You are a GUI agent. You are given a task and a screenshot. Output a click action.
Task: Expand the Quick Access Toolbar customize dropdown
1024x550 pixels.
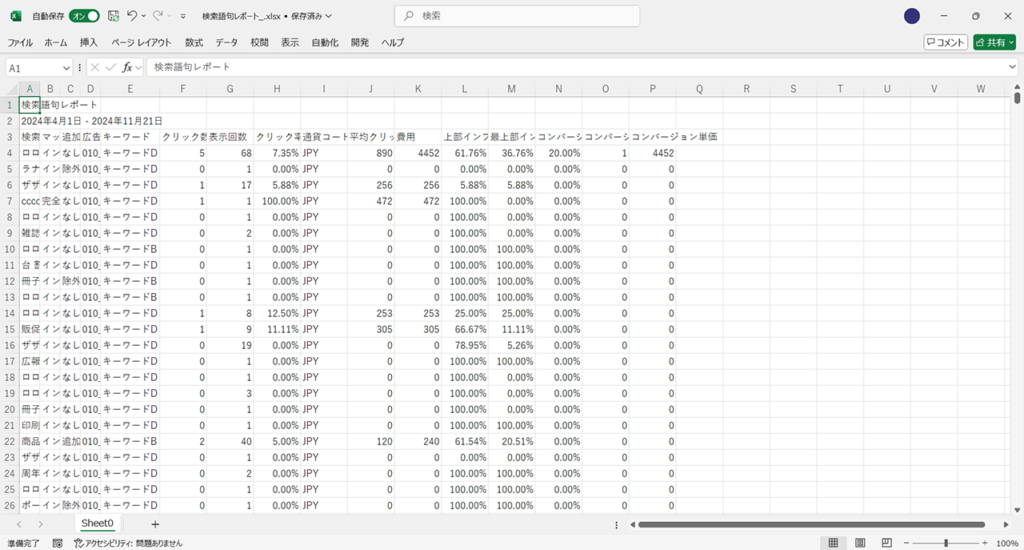(x=182, y=16)
